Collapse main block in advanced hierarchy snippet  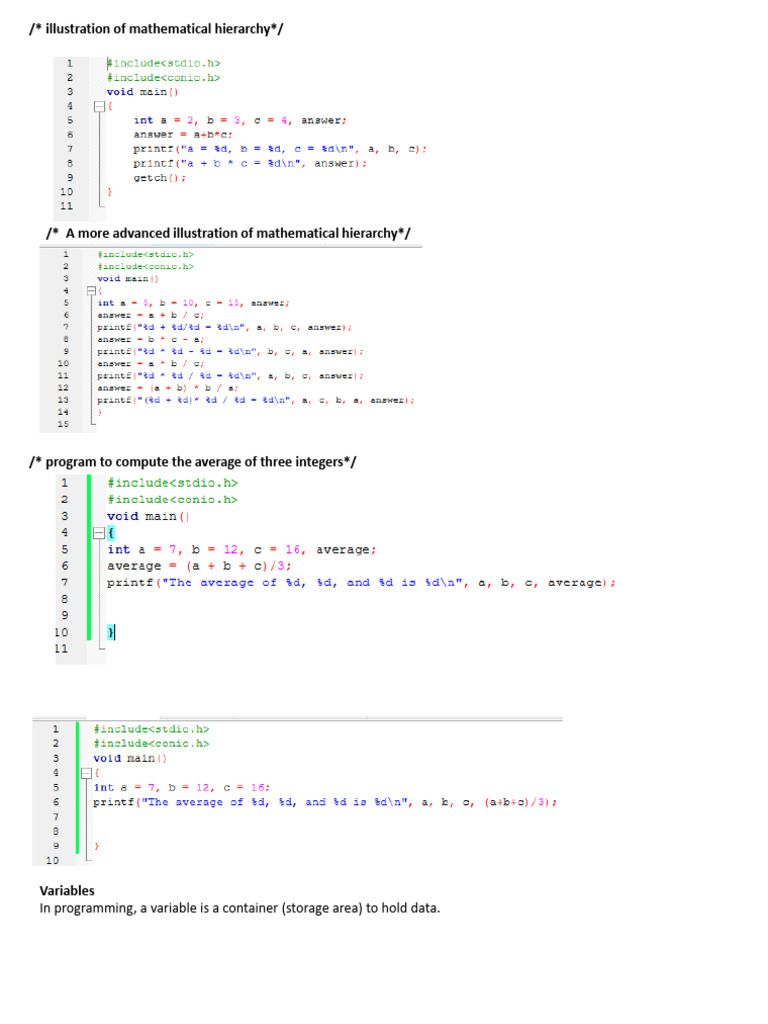click(x=91, y=290)
